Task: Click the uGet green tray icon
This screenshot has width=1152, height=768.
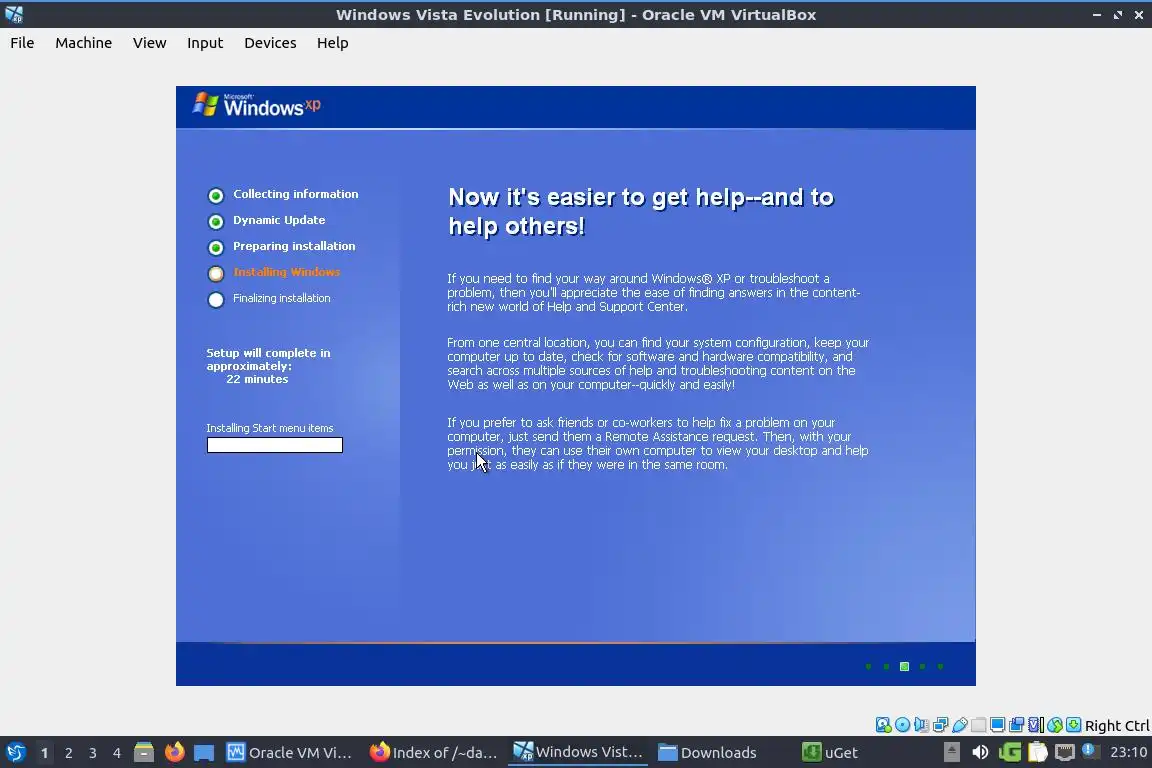Action: pyautogui.click(x=1009, y=753)
